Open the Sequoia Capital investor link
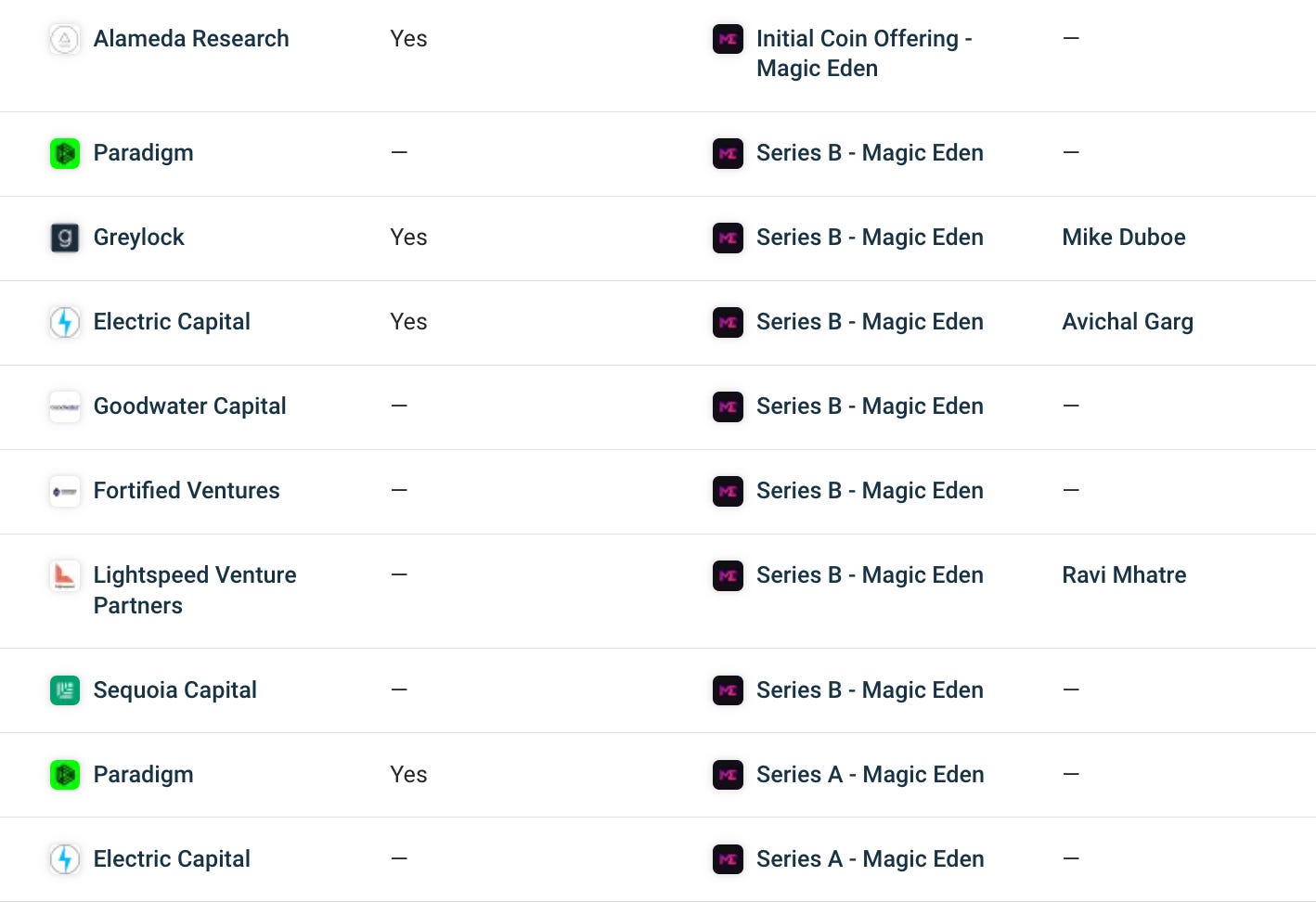 (175, 690)
